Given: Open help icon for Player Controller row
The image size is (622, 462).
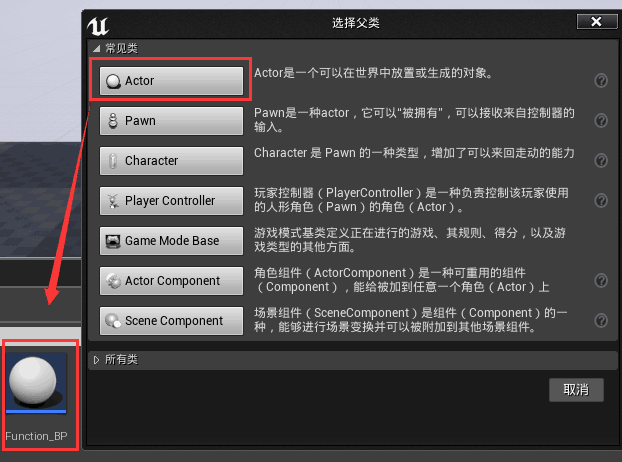Looking at the screenshot, I should [x=601, y=200].
